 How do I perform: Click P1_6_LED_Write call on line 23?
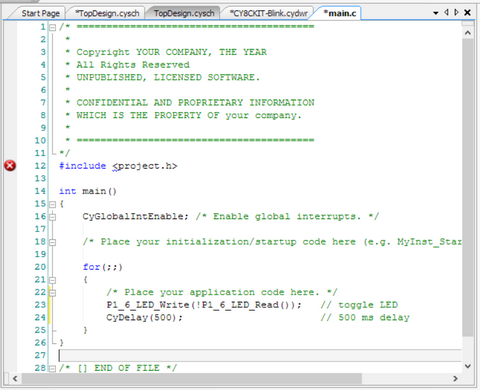(x=204, y=305)
